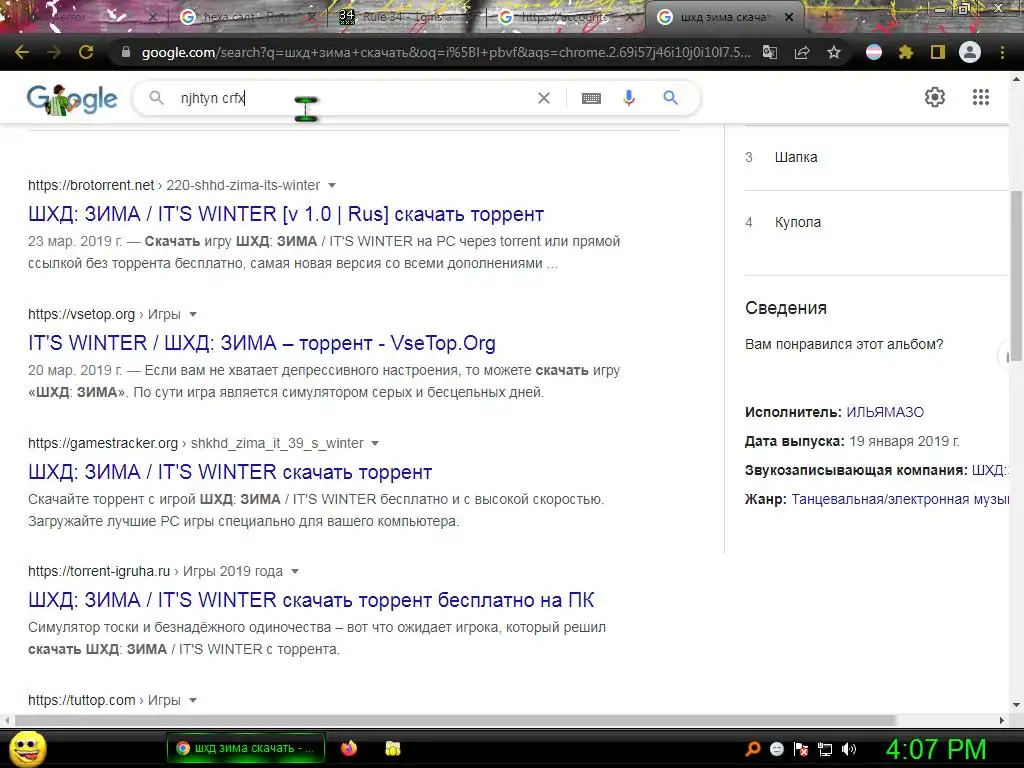The width and height of the screenshot is (1024, 768).
Task: Open the Google apps grid
Action: (980, 97)
